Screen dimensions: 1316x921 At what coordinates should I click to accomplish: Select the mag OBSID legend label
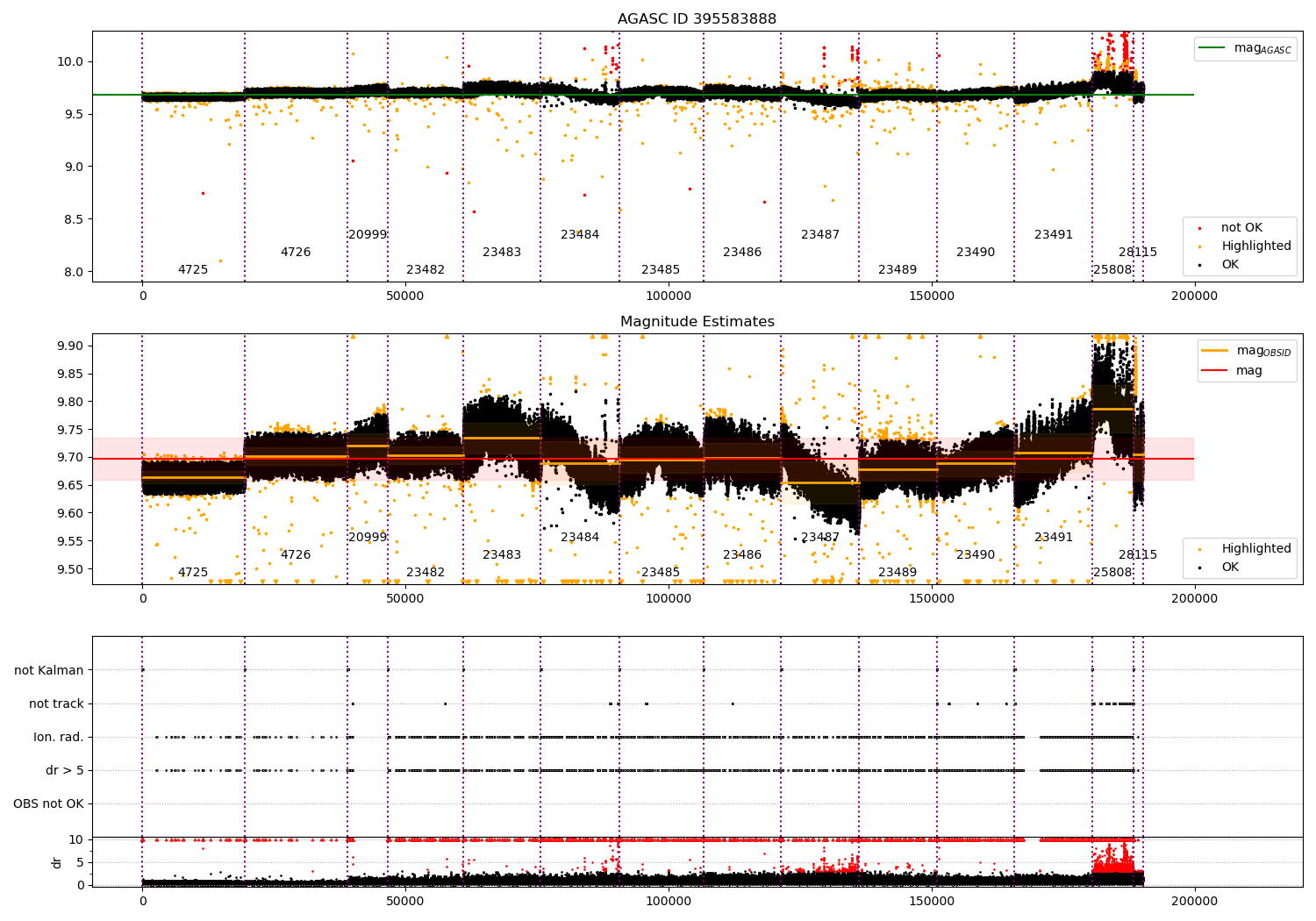(x=1263, y=351)
